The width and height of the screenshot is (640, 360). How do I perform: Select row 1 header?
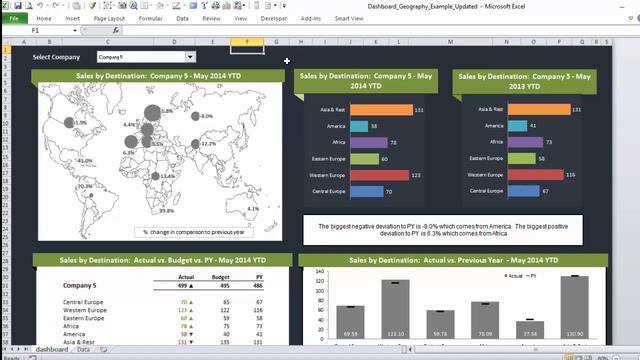click(6, 49)
